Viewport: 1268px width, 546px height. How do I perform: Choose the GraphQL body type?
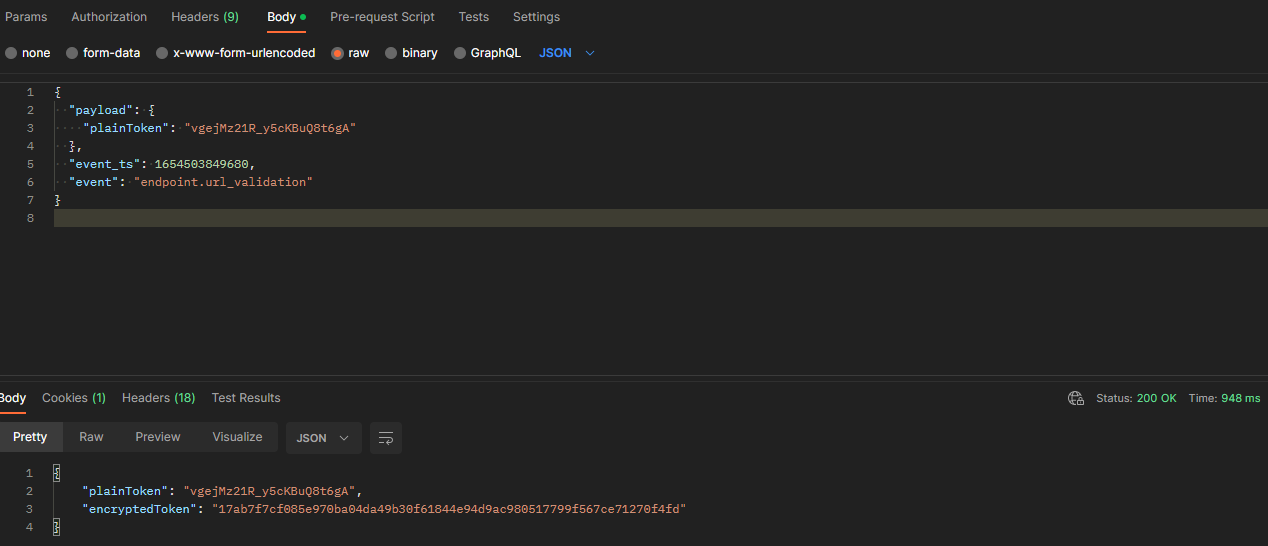coord(487,53)
